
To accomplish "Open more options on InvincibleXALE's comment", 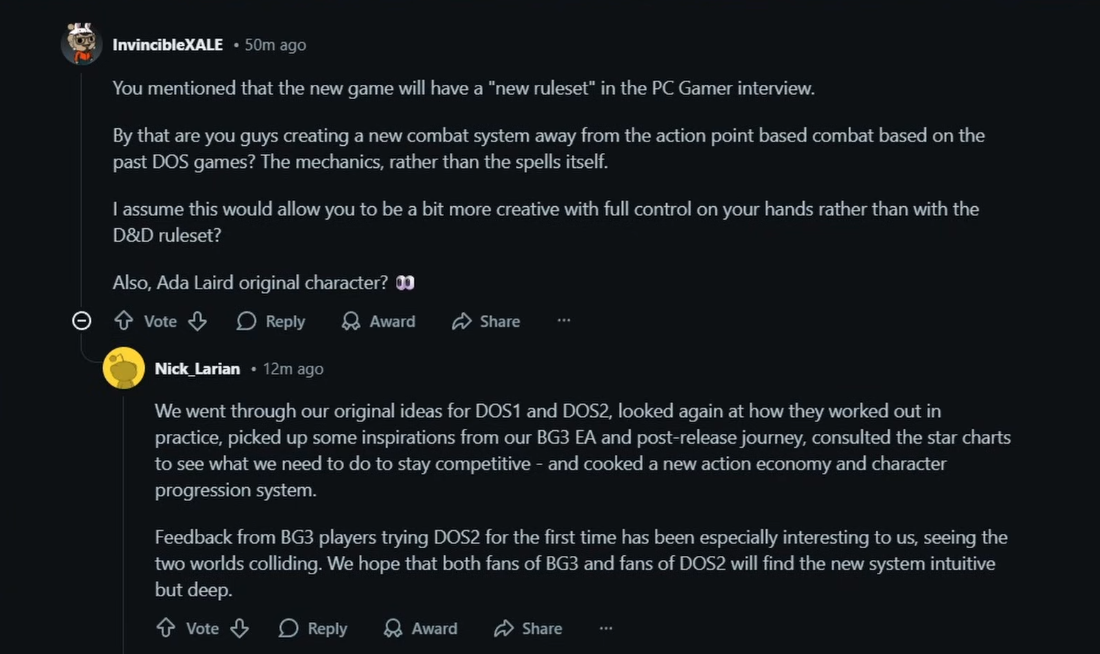I will click(x=564, y=320).
